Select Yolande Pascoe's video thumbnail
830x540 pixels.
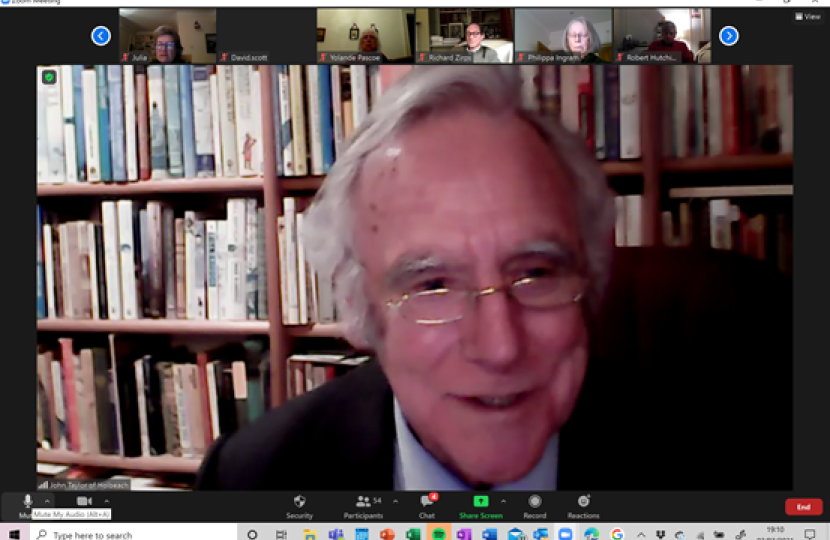click(x=365, y=35)
